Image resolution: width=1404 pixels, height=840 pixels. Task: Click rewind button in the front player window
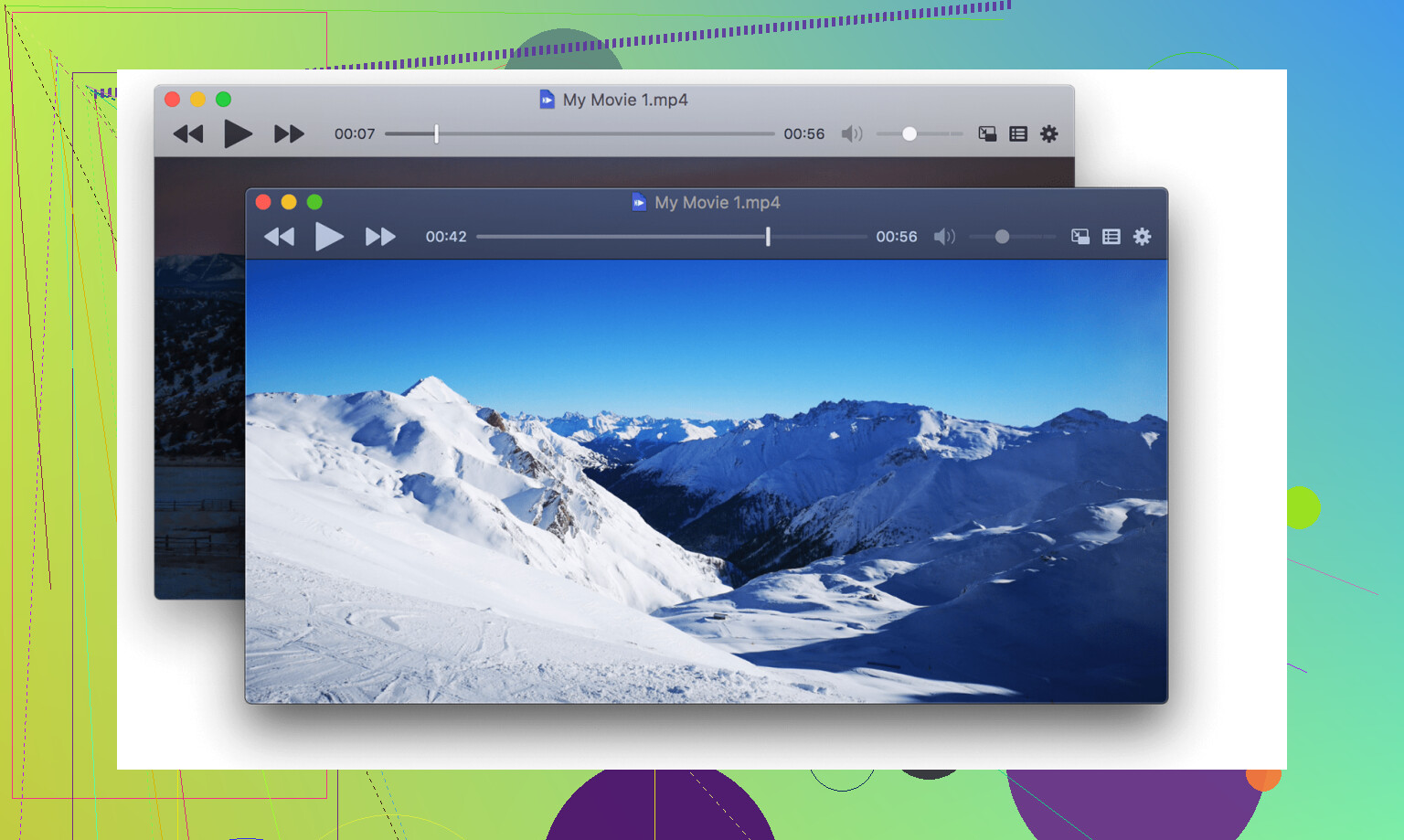point(279,237)
